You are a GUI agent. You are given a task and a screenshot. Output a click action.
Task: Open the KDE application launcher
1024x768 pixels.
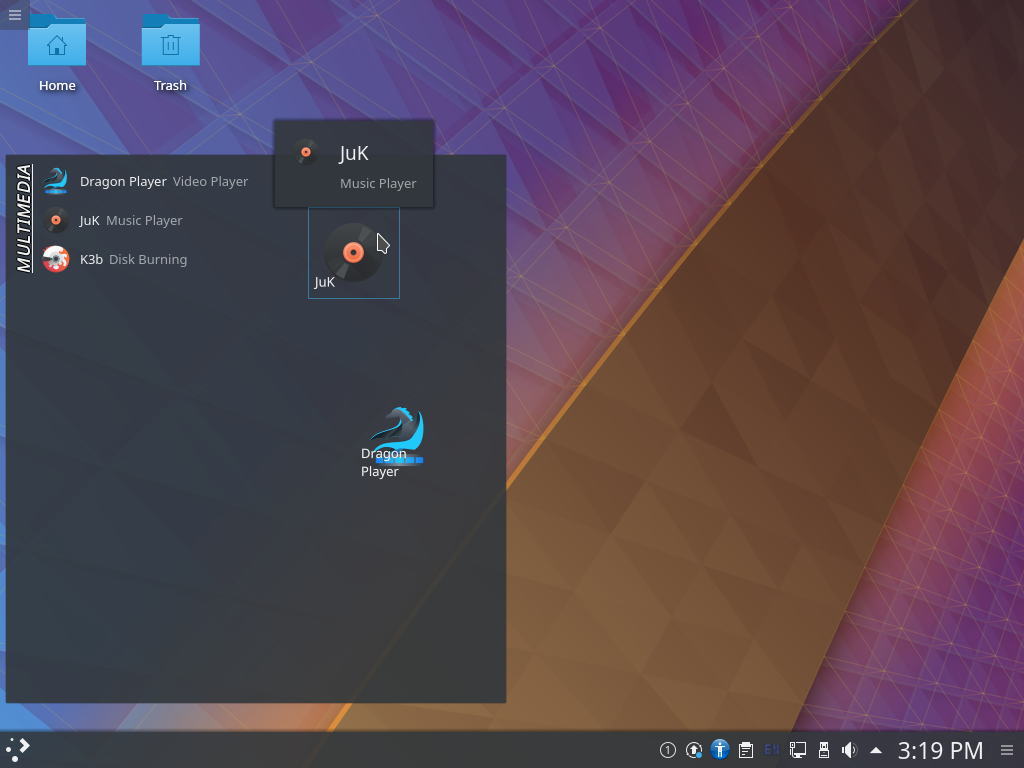[x=18, y=750]
